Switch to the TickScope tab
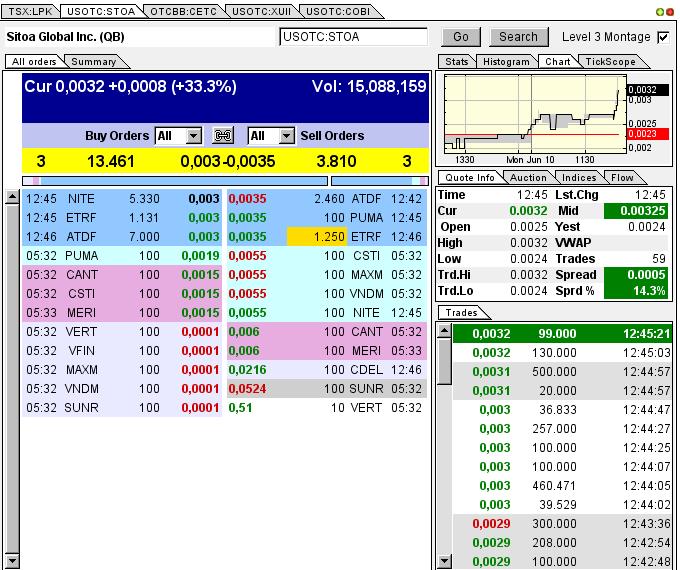Screen dimensions: 680x570 coord(610,62)
